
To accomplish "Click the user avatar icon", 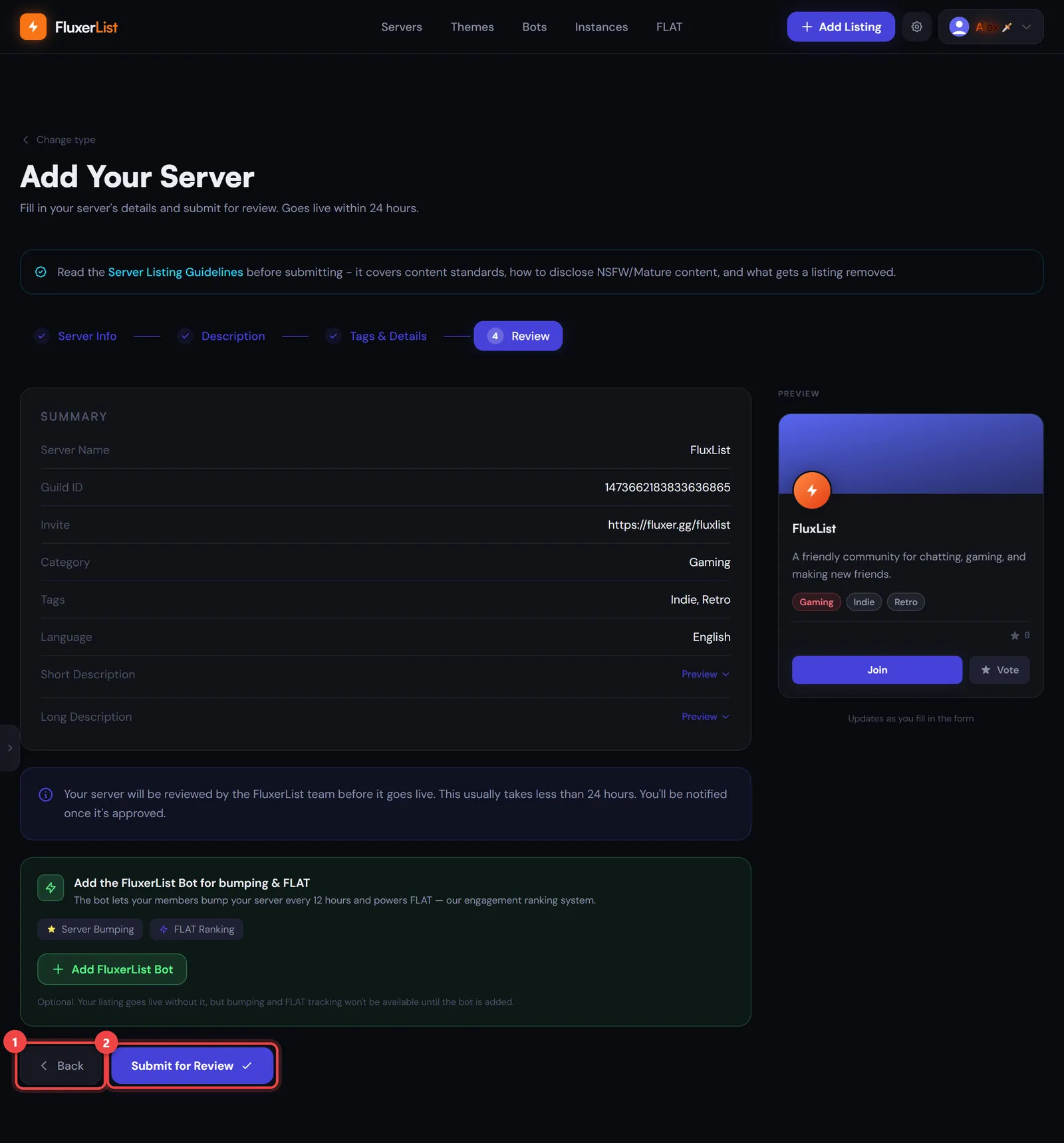I will pos(958,27).
